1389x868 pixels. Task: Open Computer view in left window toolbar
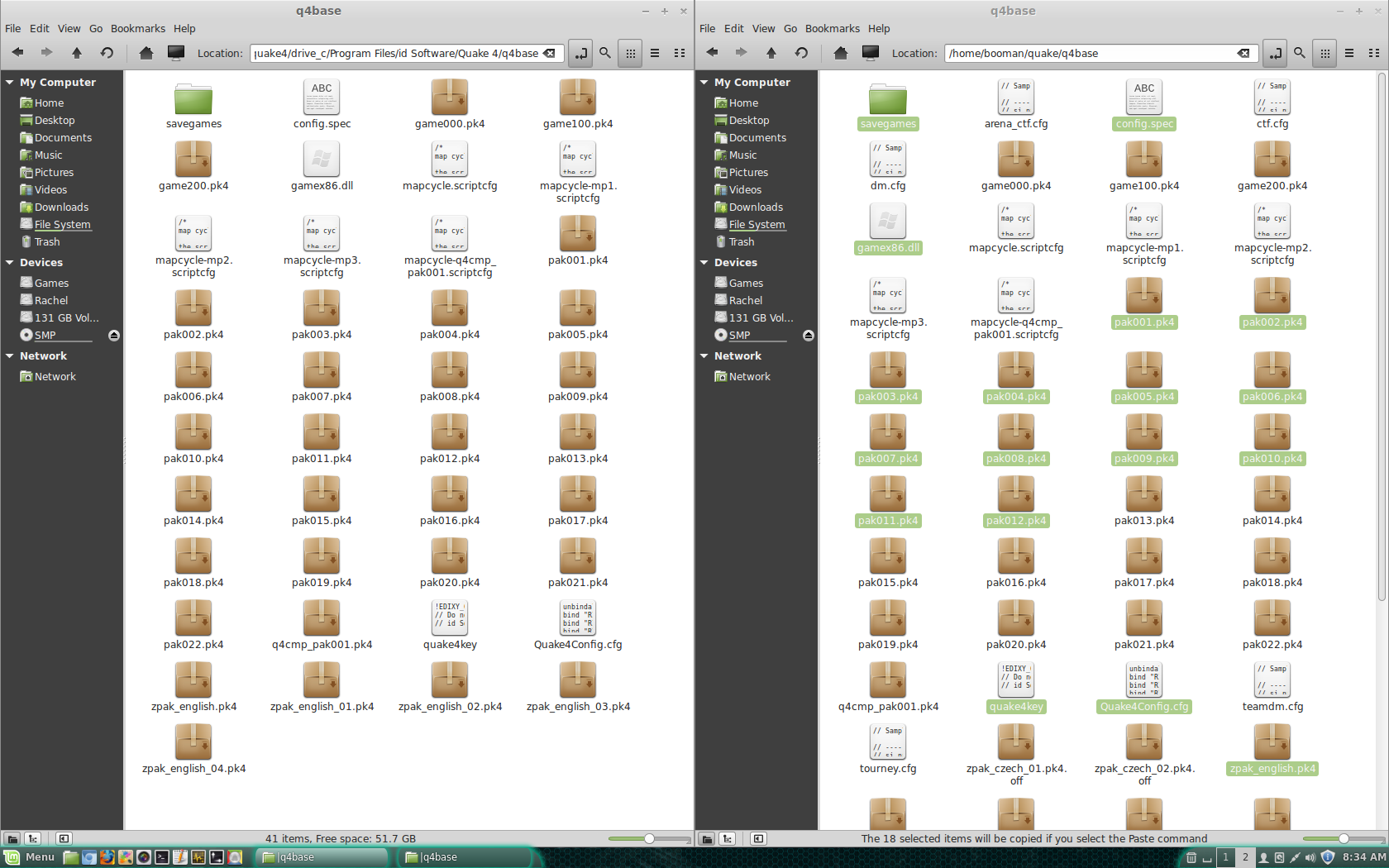click(x=176, y=53)
